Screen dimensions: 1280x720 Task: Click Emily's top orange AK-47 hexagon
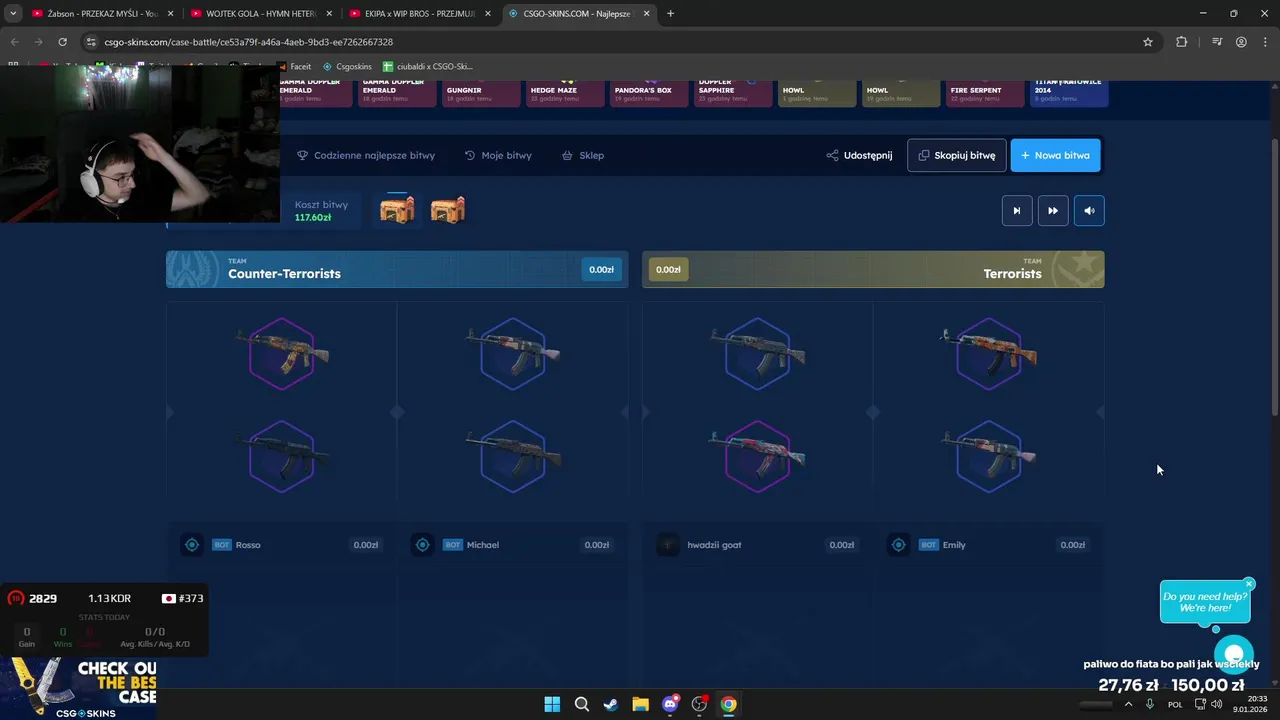988,353
